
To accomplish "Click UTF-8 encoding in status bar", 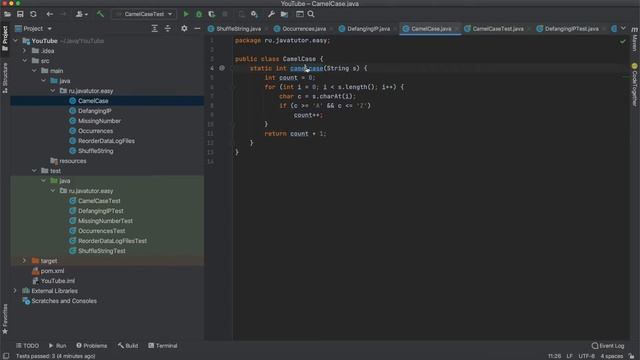I will [x=586, y=356].
